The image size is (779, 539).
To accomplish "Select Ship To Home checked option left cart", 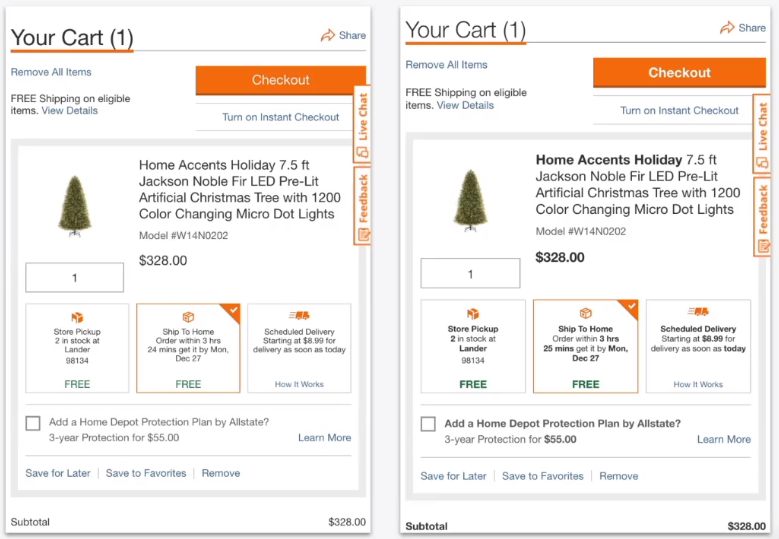I will (x=188, y=348).
